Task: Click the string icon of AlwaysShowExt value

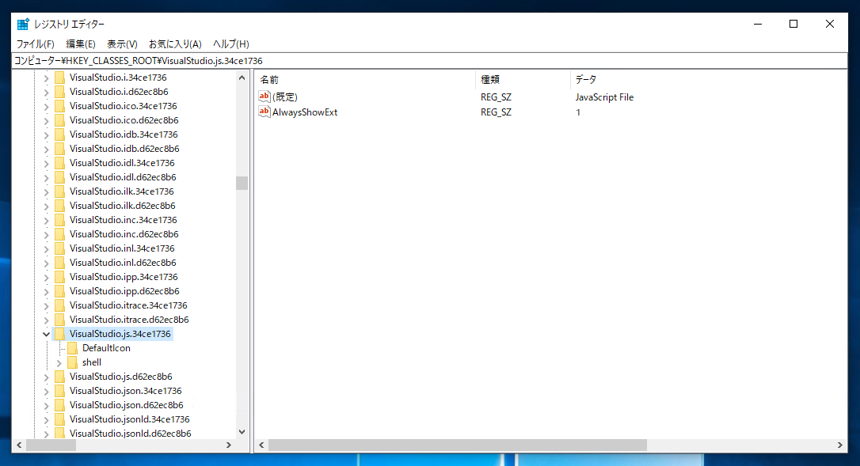Action: pos(264,112)
